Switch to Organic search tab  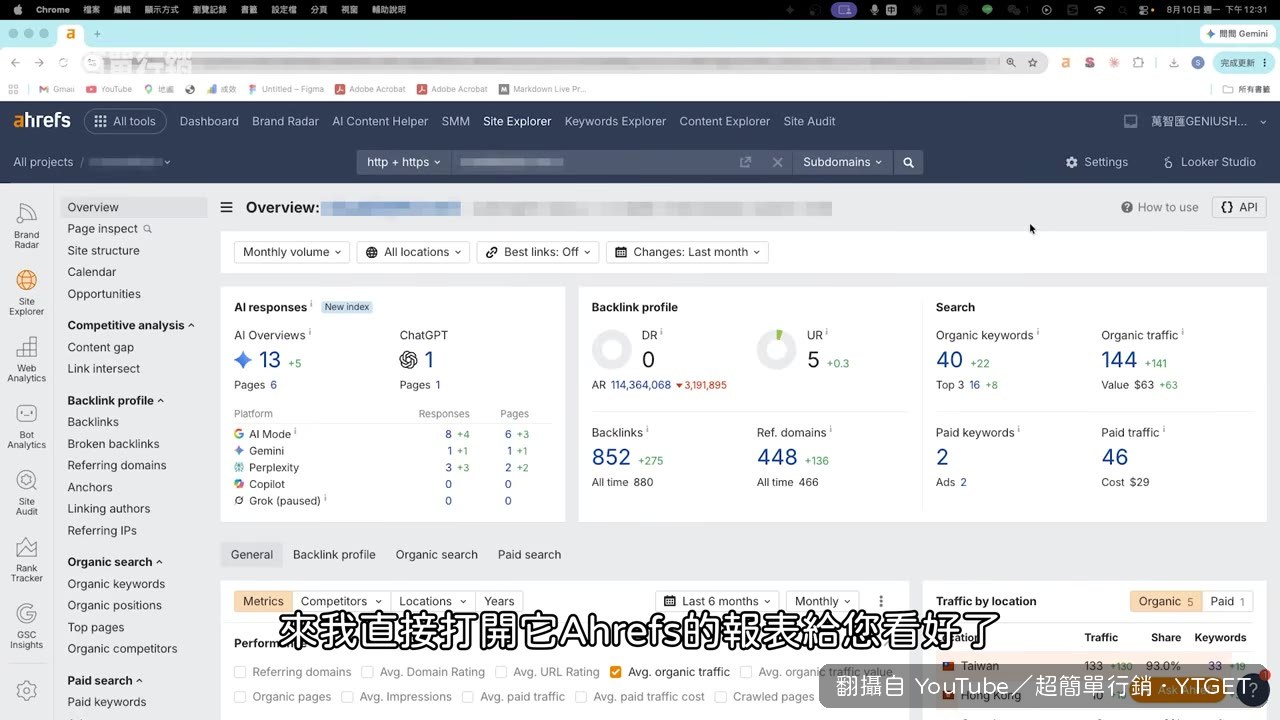pos(436,555)
